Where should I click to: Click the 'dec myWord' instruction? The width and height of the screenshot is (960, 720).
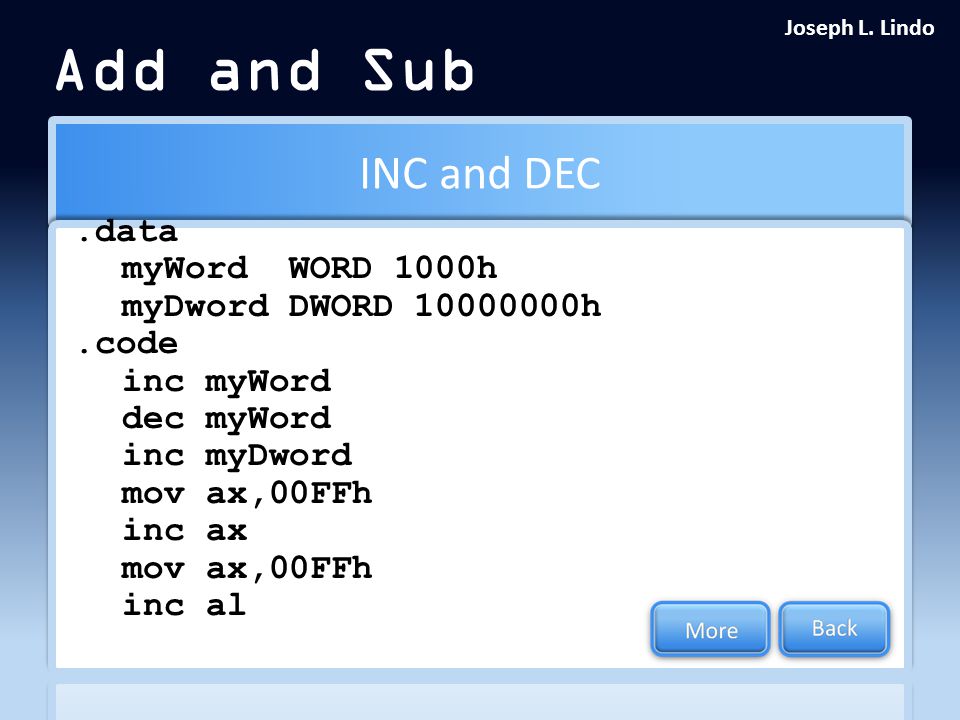pos(226,419)
